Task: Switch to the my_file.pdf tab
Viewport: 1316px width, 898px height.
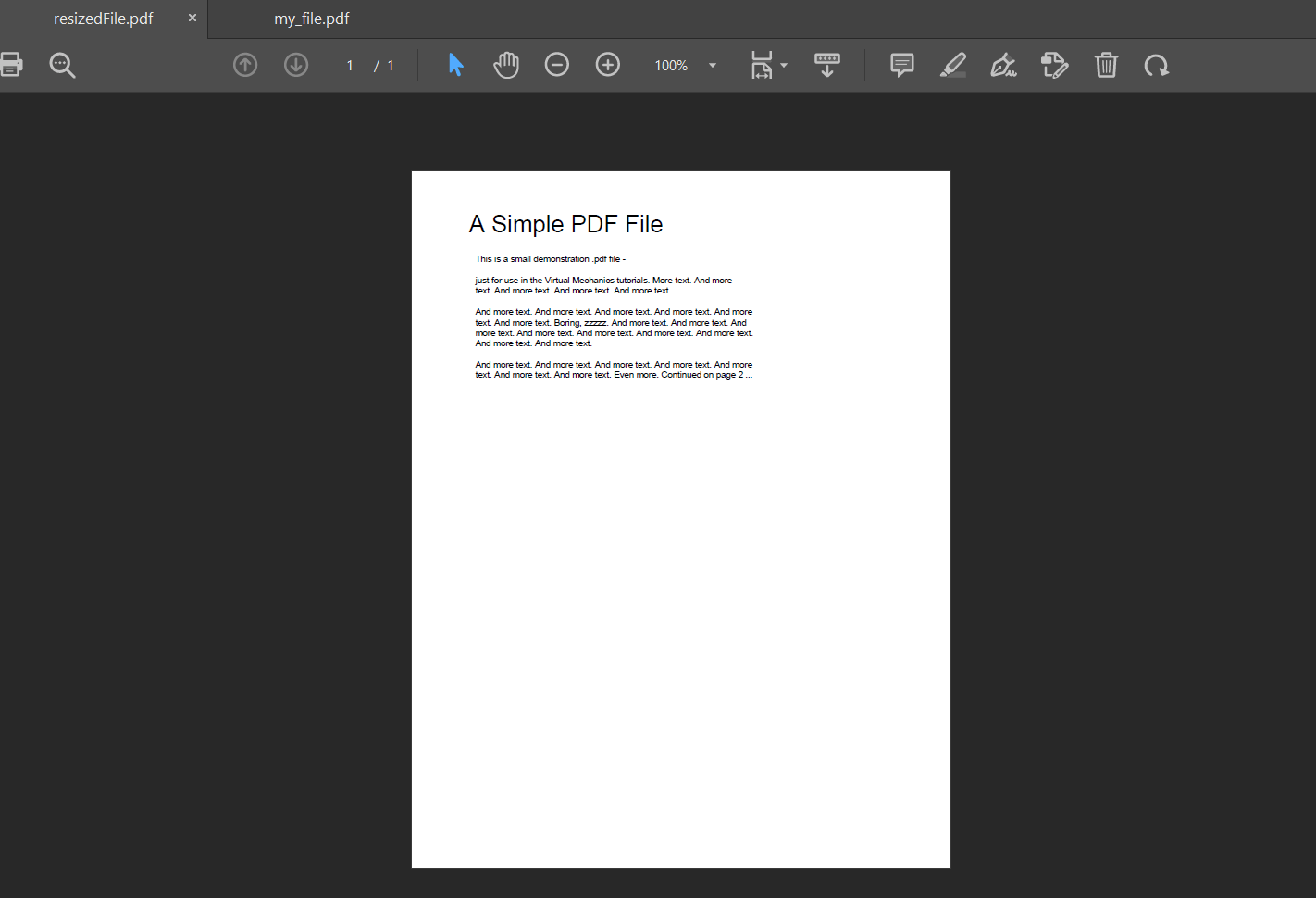Action: pyautogui.click(x=311, y=19)
